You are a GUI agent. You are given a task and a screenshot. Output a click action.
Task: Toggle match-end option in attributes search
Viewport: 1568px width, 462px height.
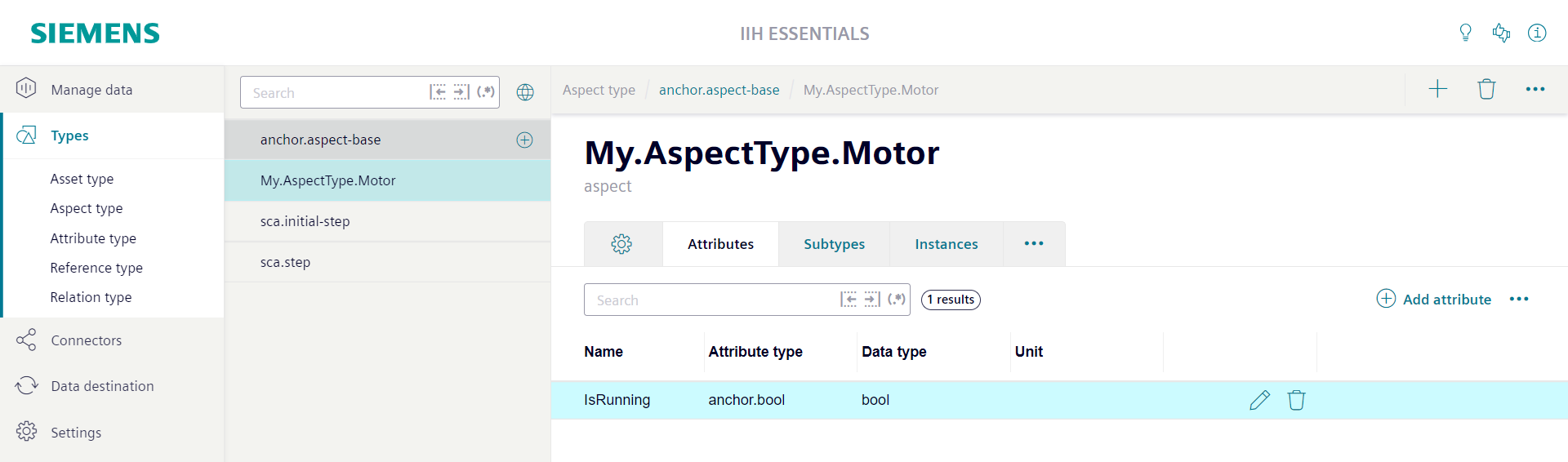coord(872,300)
